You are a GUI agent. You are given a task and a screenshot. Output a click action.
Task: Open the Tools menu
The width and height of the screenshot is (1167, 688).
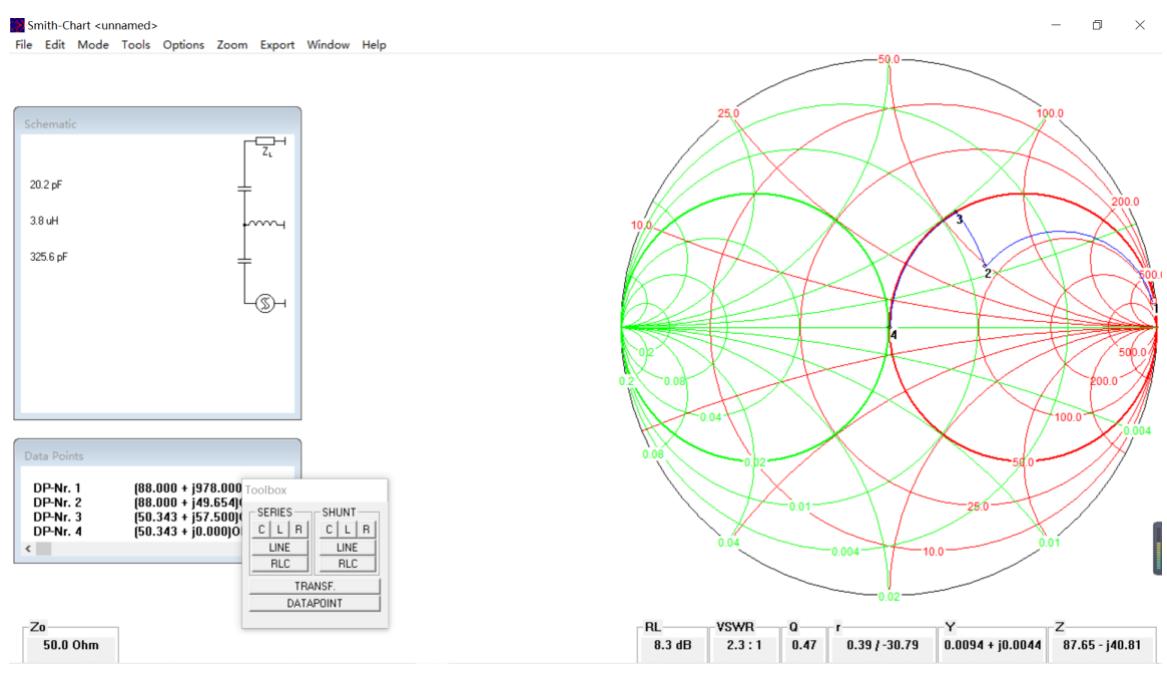(x=137, y=45)
